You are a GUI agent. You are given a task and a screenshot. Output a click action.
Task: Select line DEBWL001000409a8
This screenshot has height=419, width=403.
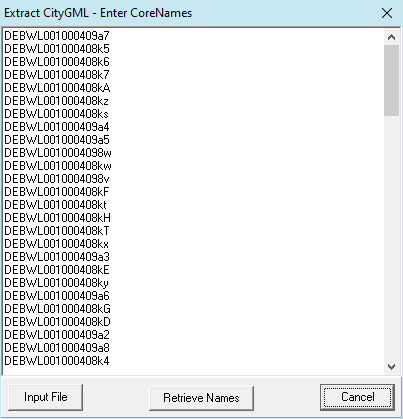coord(57,348)
